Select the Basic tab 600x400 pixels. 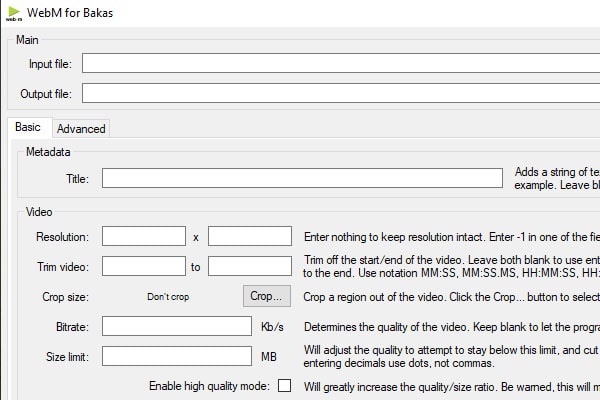tap(28, 127)
